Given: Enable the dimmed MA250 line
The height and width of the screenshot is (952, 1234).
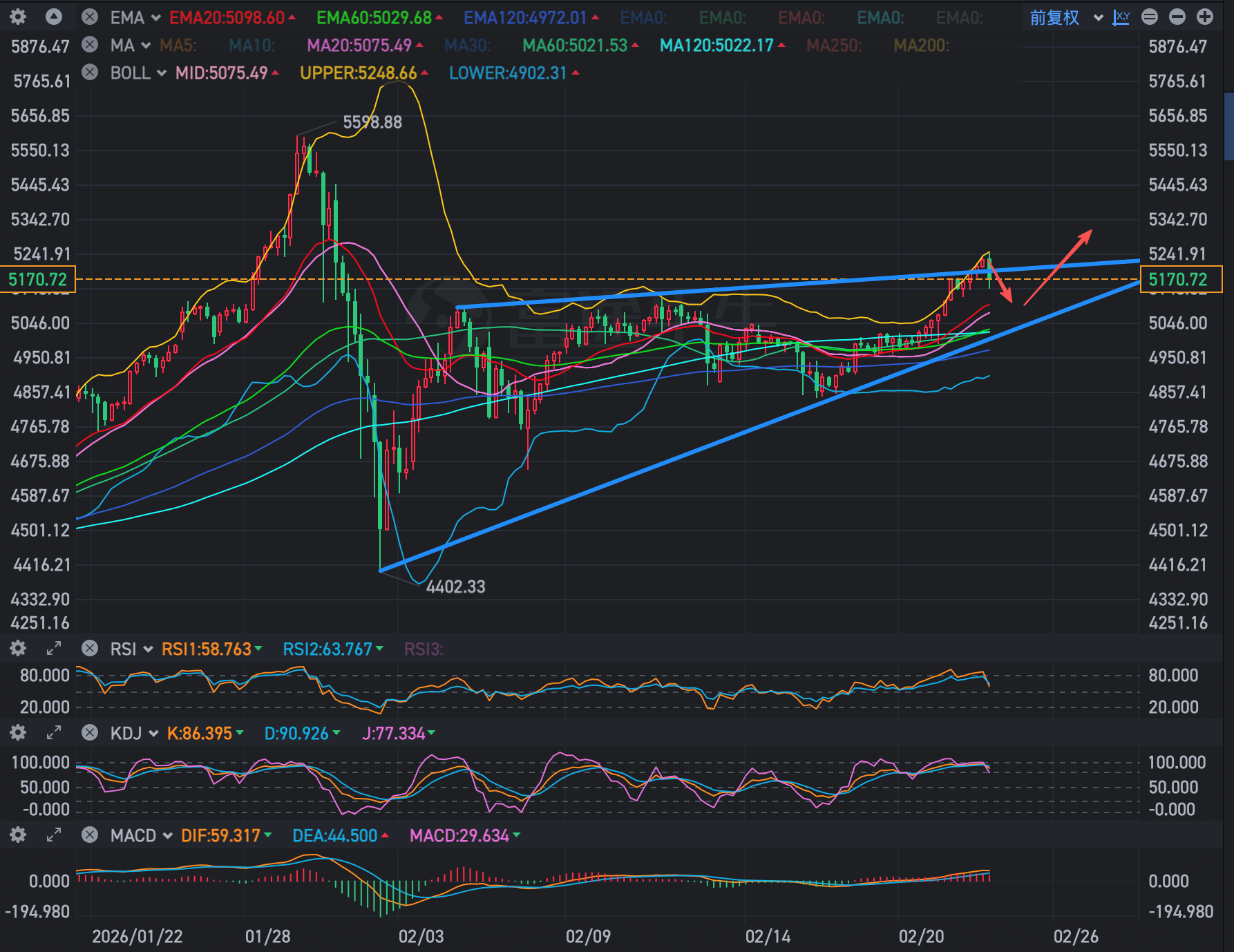Looking at the screenshot, I should point(834,45).
